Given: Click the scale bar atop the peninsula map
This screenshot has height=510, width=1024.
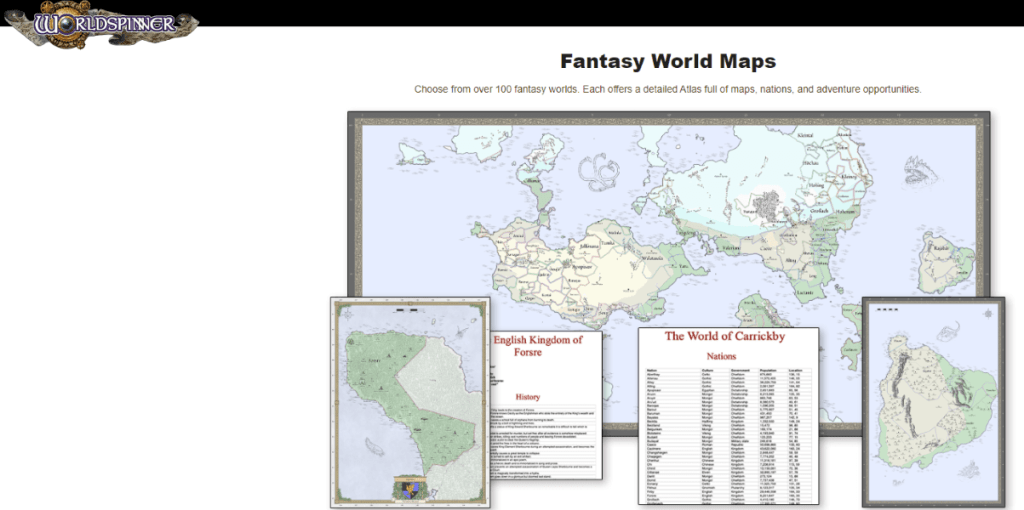Looking at the screenshot, I should pyautogui.click(x=406, y=310).
